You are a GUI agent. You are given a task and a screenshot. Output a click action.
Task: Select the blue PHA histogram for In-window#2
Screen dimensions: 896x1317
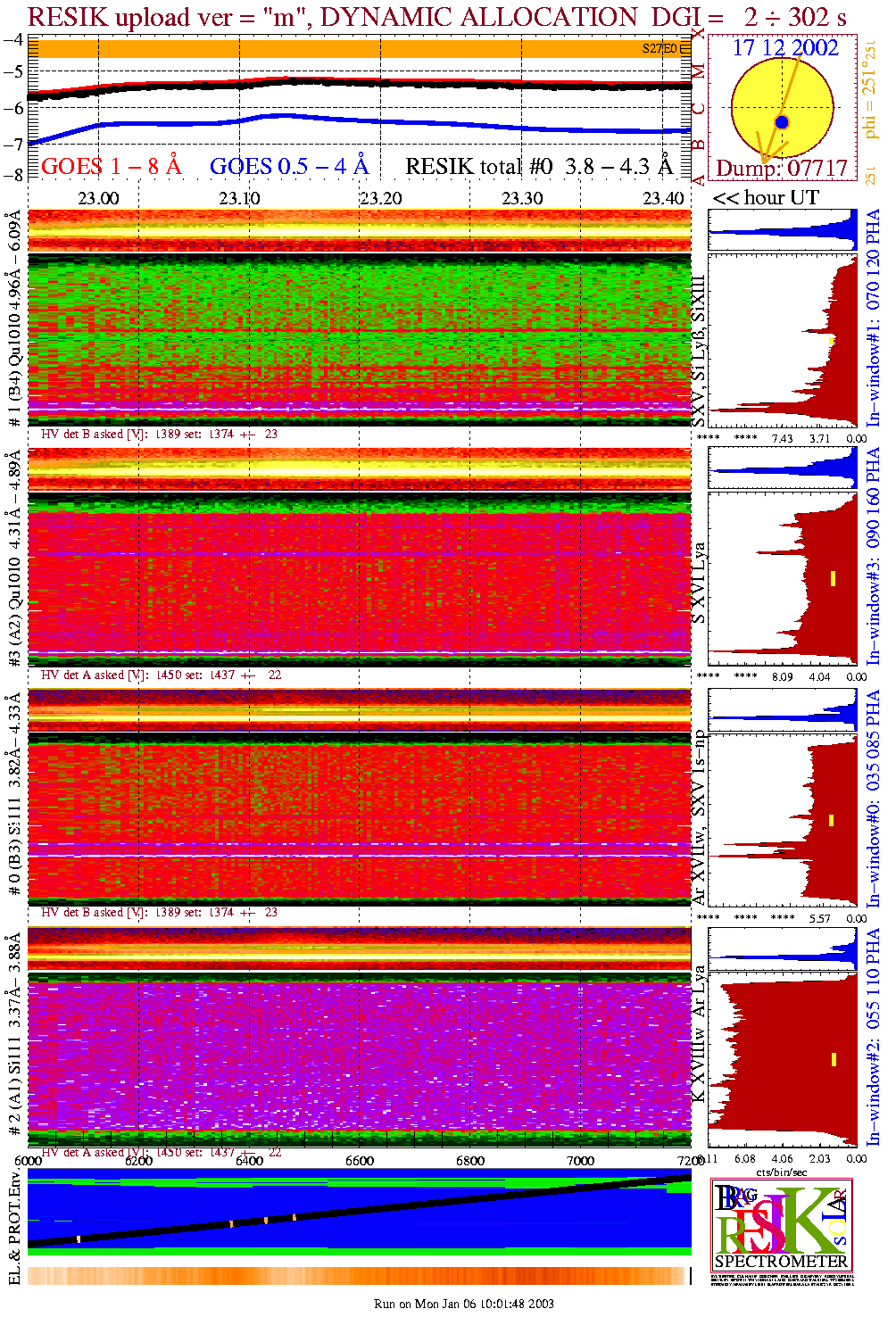783,948
